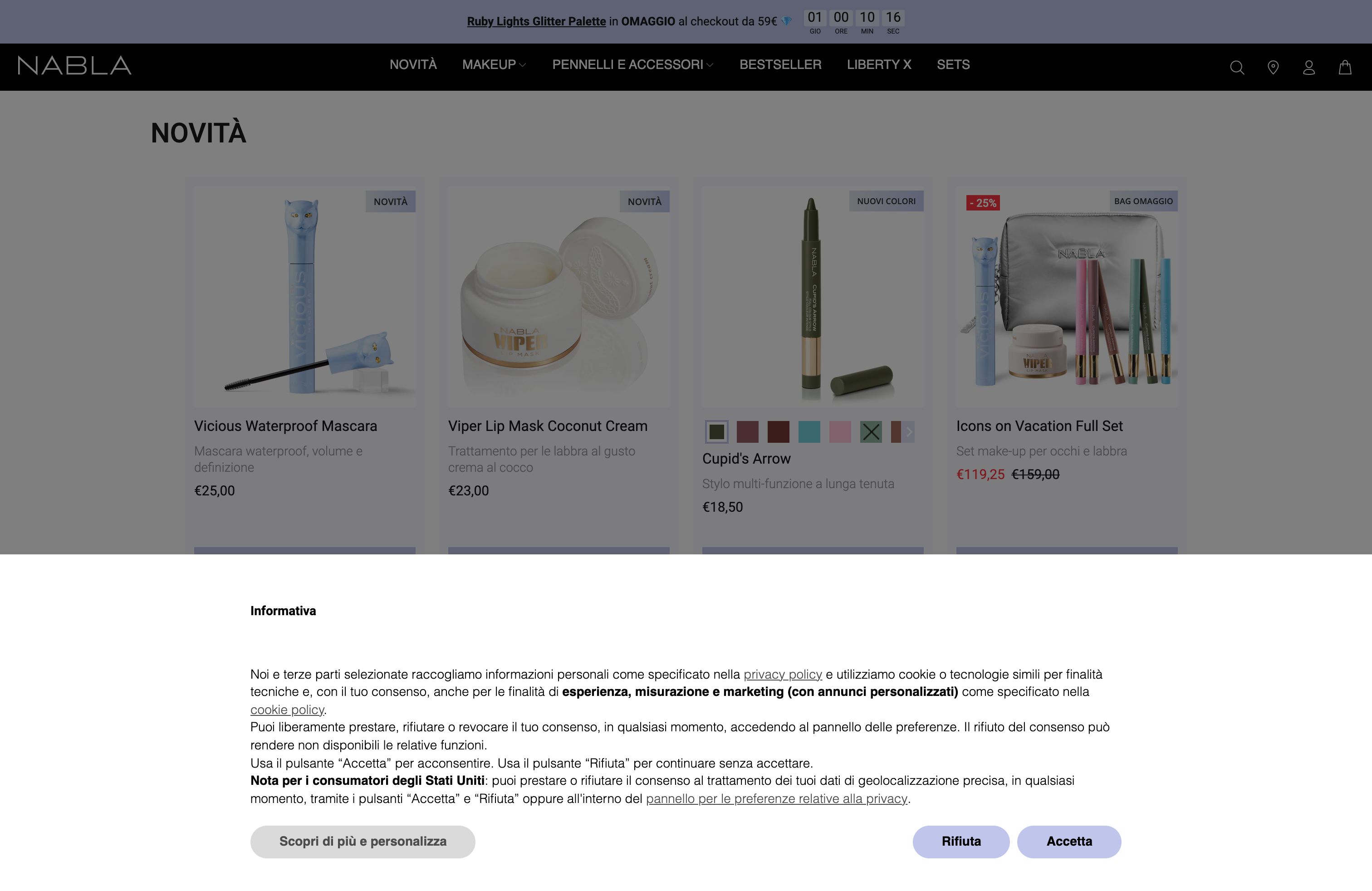Click the NOVITÀ page heading
Image resolution: width=1372 pixels, height=891 pixels.
(x=198, y=133)
